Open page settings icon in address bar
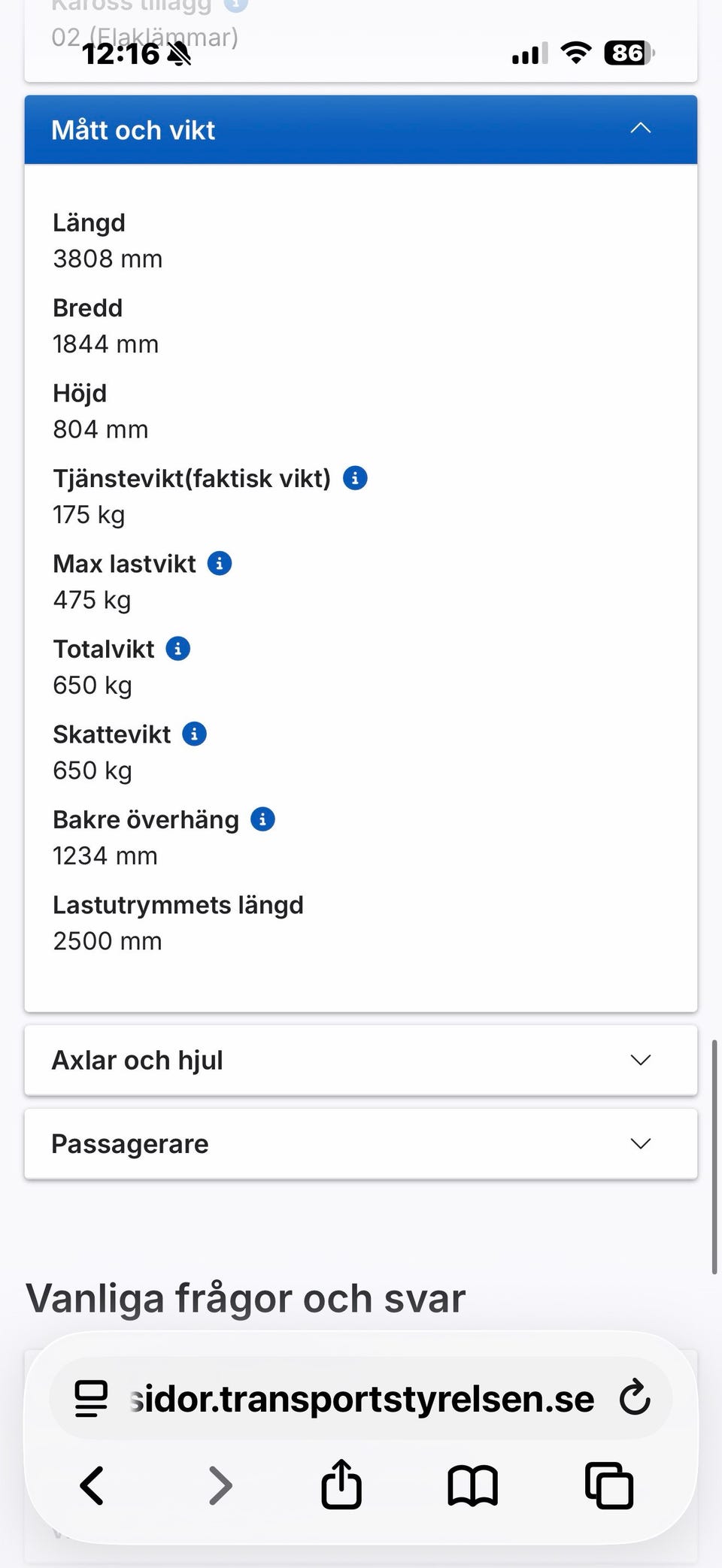Screen dimensions: 722x1568 pos(92,1398)
